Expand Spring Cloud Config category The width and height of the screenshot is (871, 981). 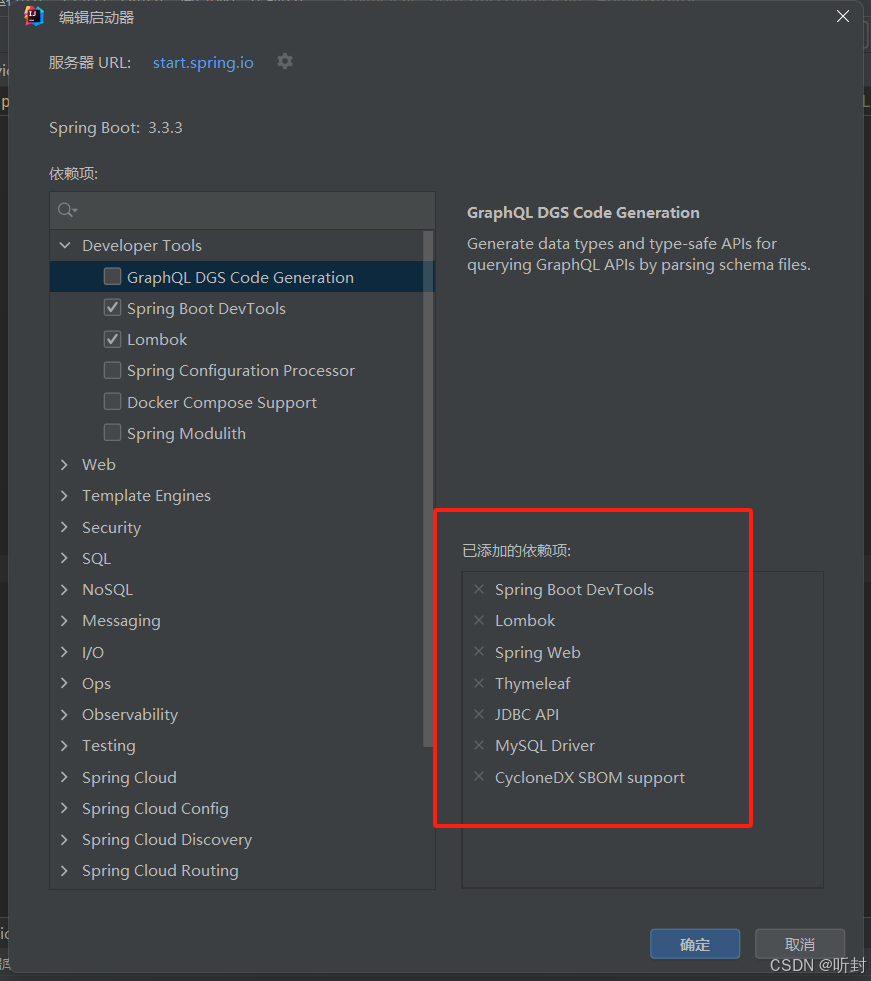coord(64,808)
